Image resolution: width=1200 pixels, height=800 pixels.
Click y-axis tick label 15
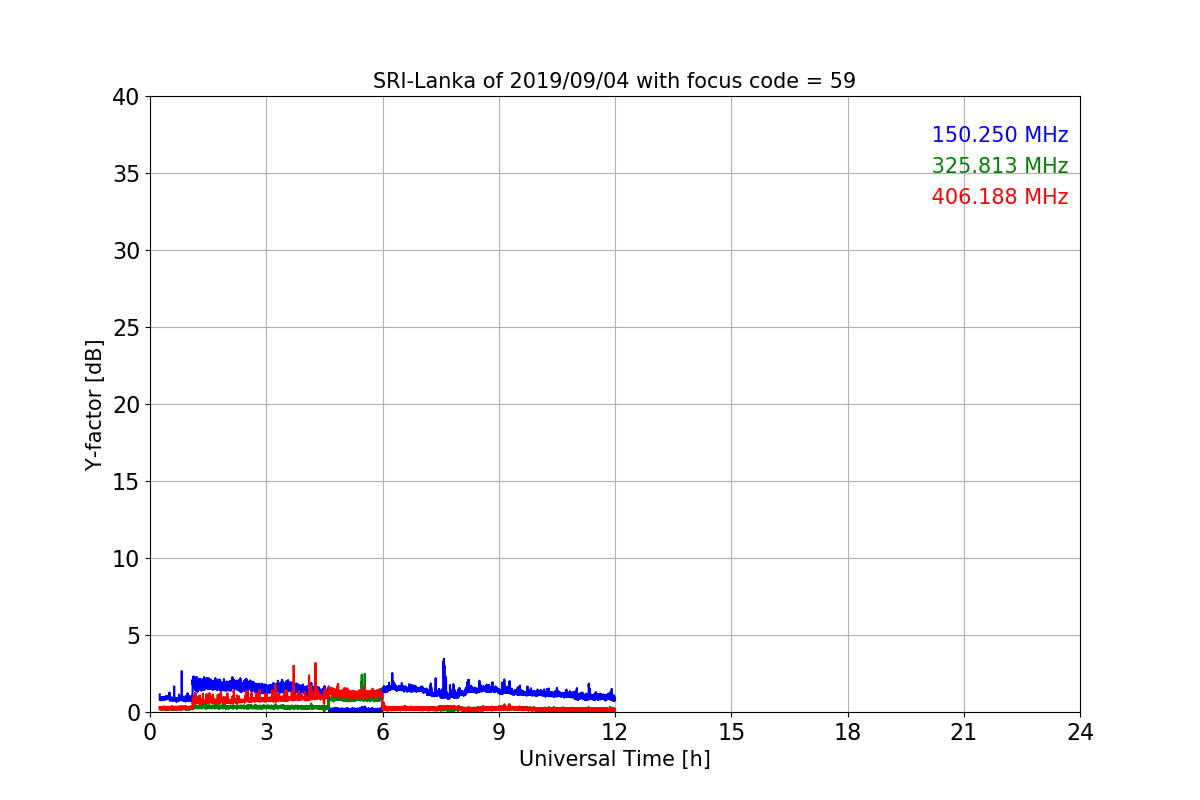tap(126, 482)
